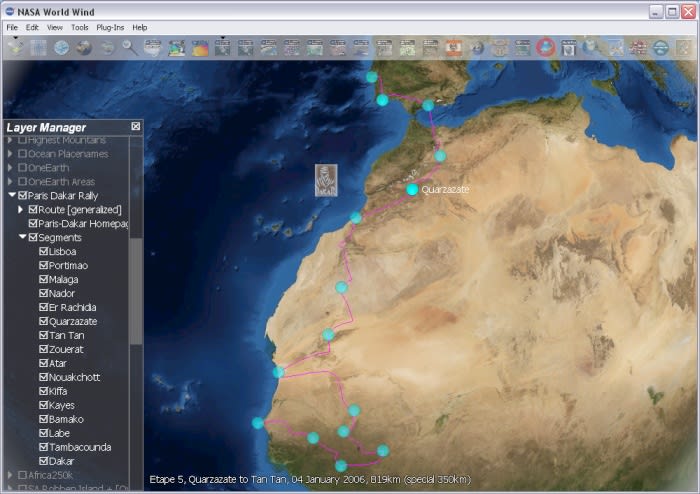The width and height of the screenshot is (700, 494).
Task: Click the Layer Manager panel title
Action: point(46,128)
